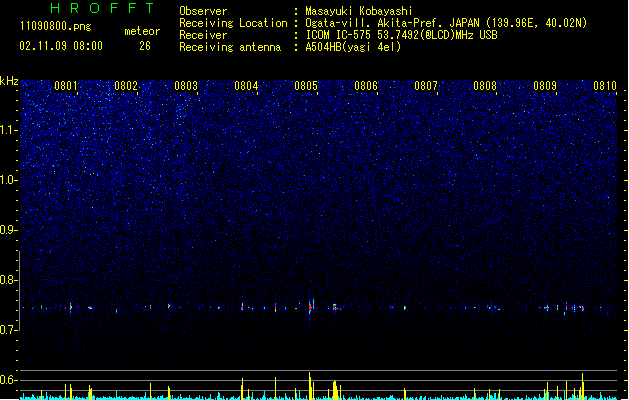629x400 pixels.
Task: Click the 0809 time marker
Action: pyautogui.click(x=545, y=86)
